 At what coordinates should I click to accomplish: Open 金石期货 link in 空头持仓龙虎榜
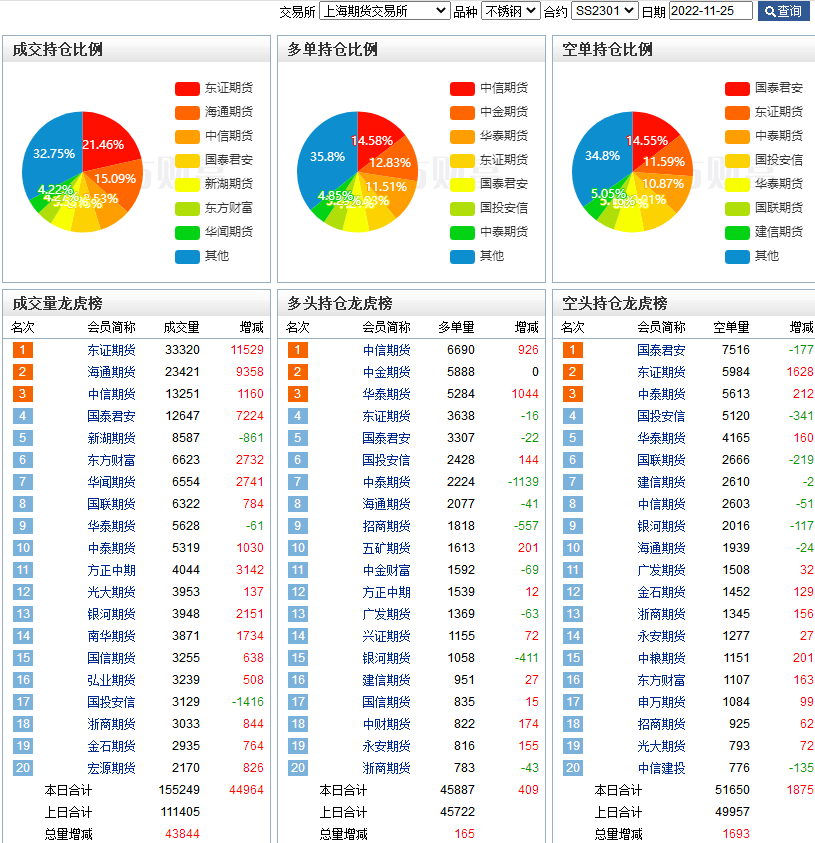coord(661,592)
